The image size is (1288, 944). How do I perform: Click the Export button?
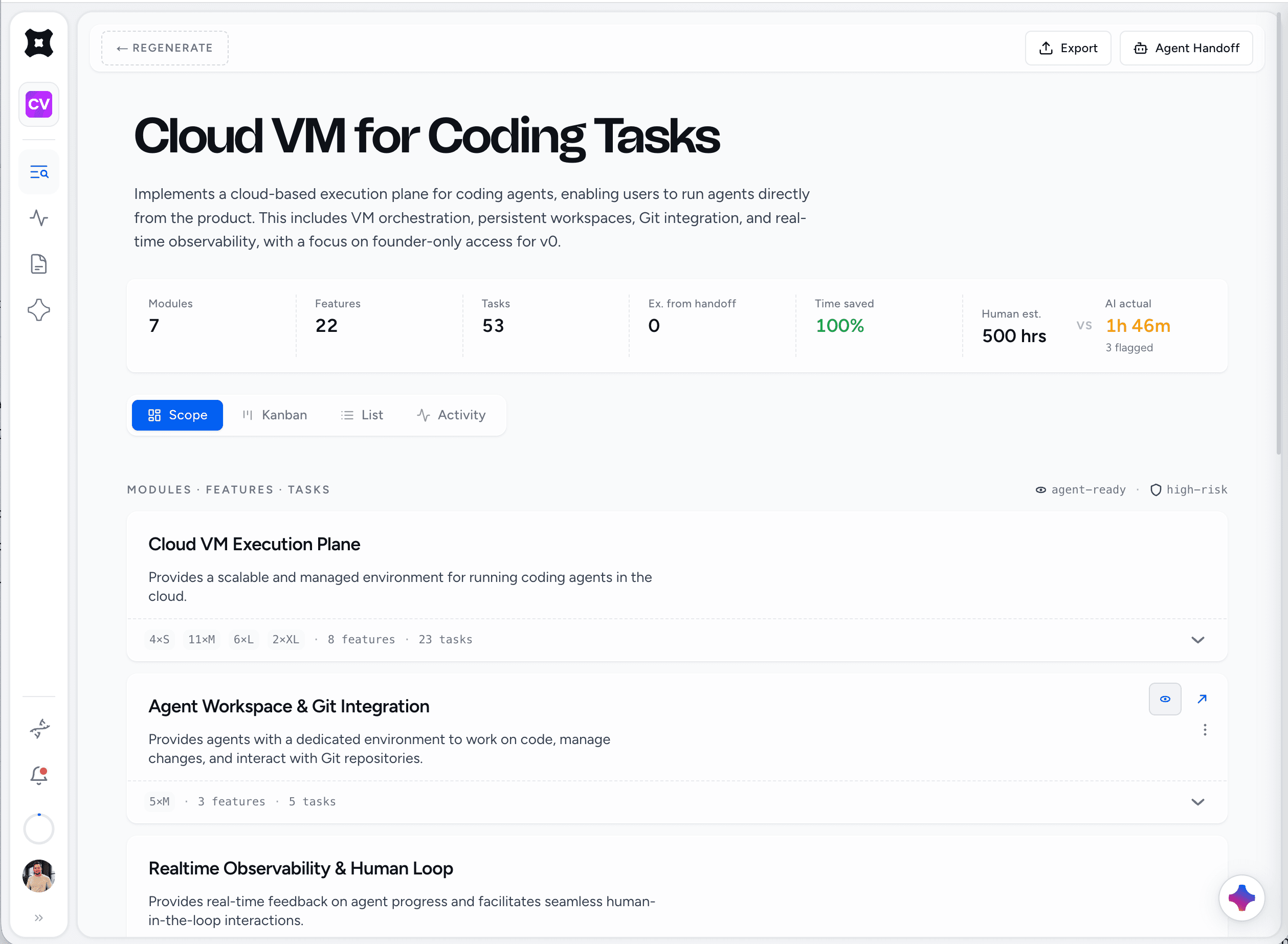[x=1068, y=48]
